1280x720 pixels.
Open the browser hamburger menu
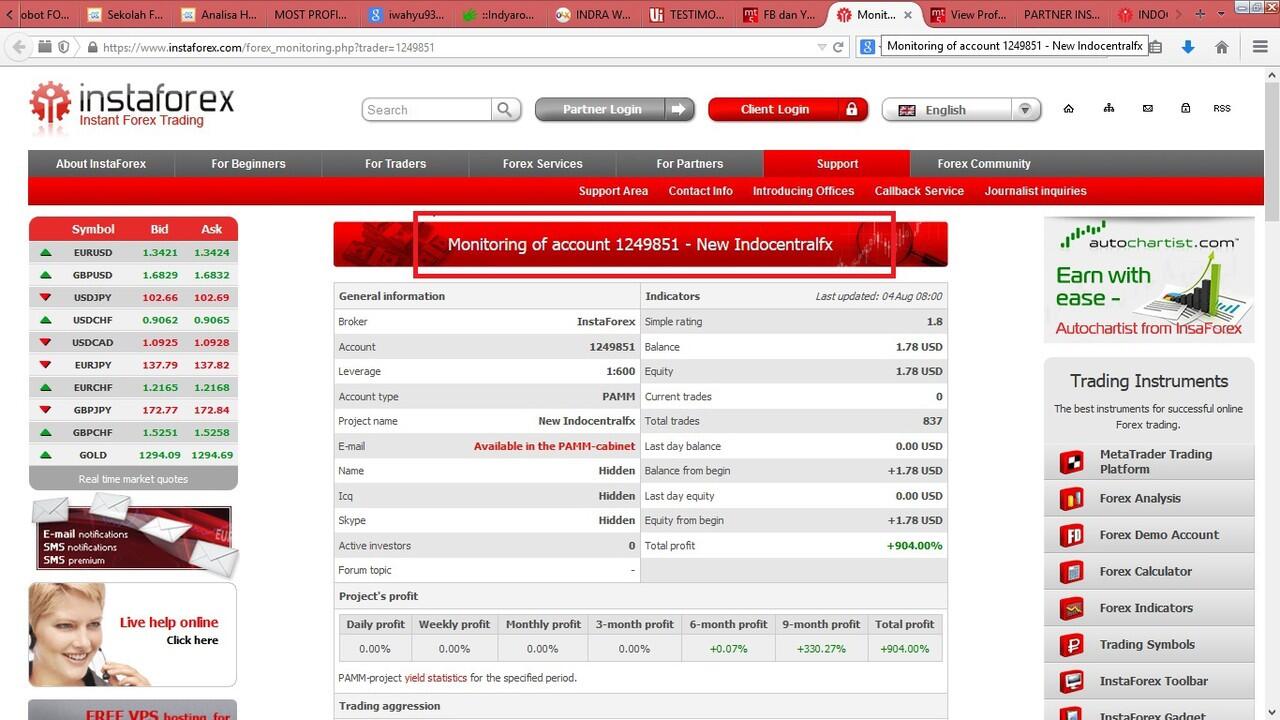[x=1260, y=47]
